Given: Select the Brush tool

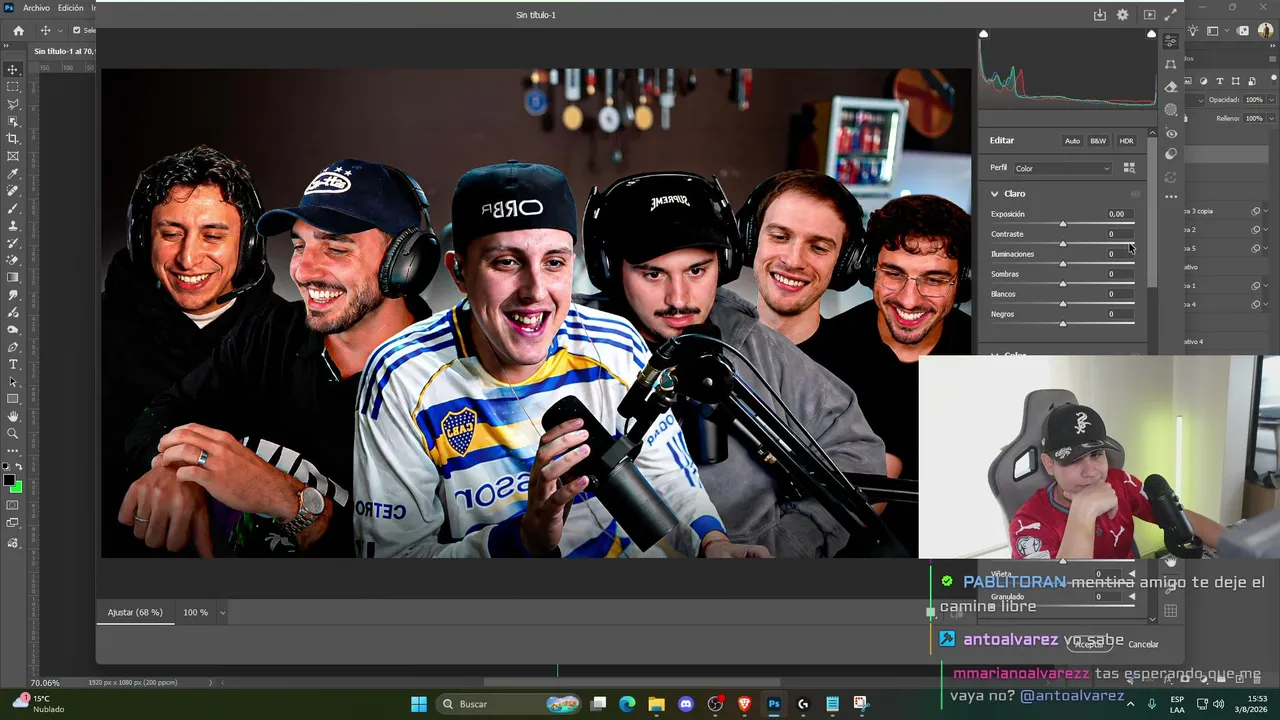Looking at the screenshot, I should tap(13, 208).
